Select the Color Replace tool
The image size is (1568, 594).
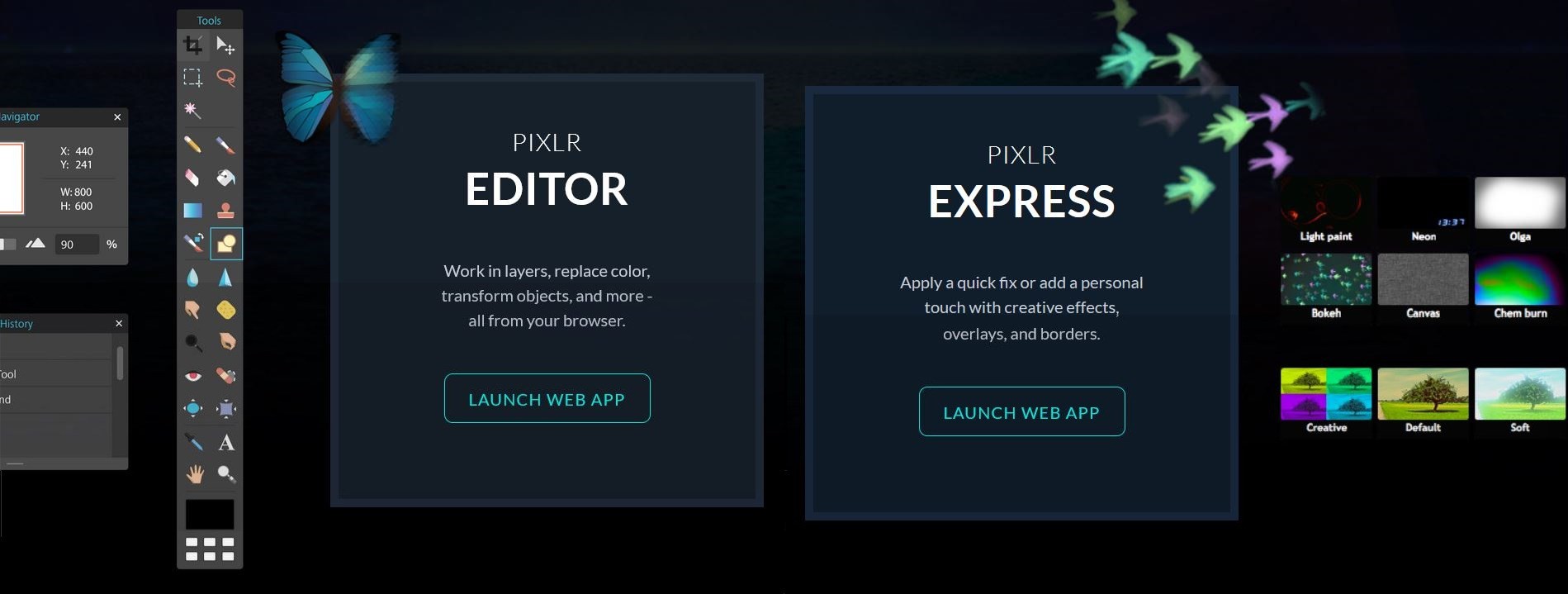(x=192, y=243)
